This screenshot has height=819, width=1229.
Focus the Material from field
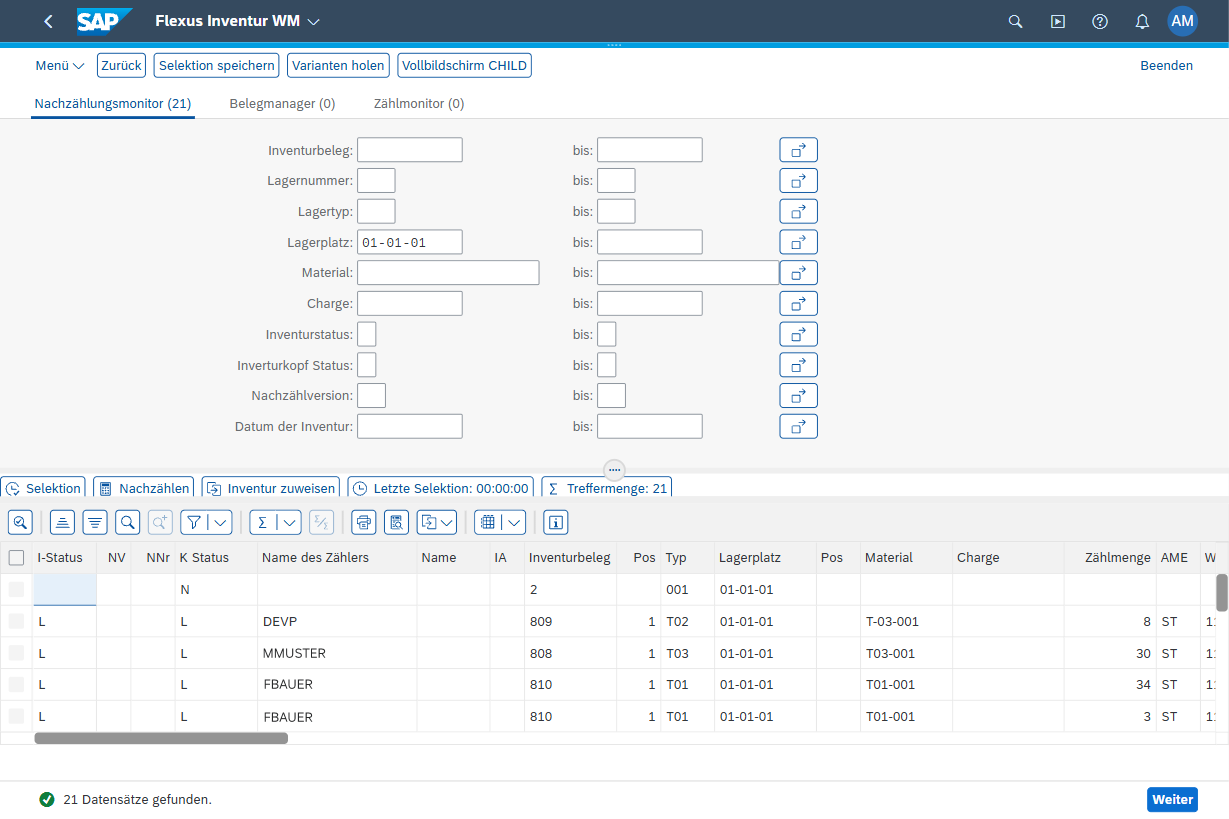coord(448,273)
